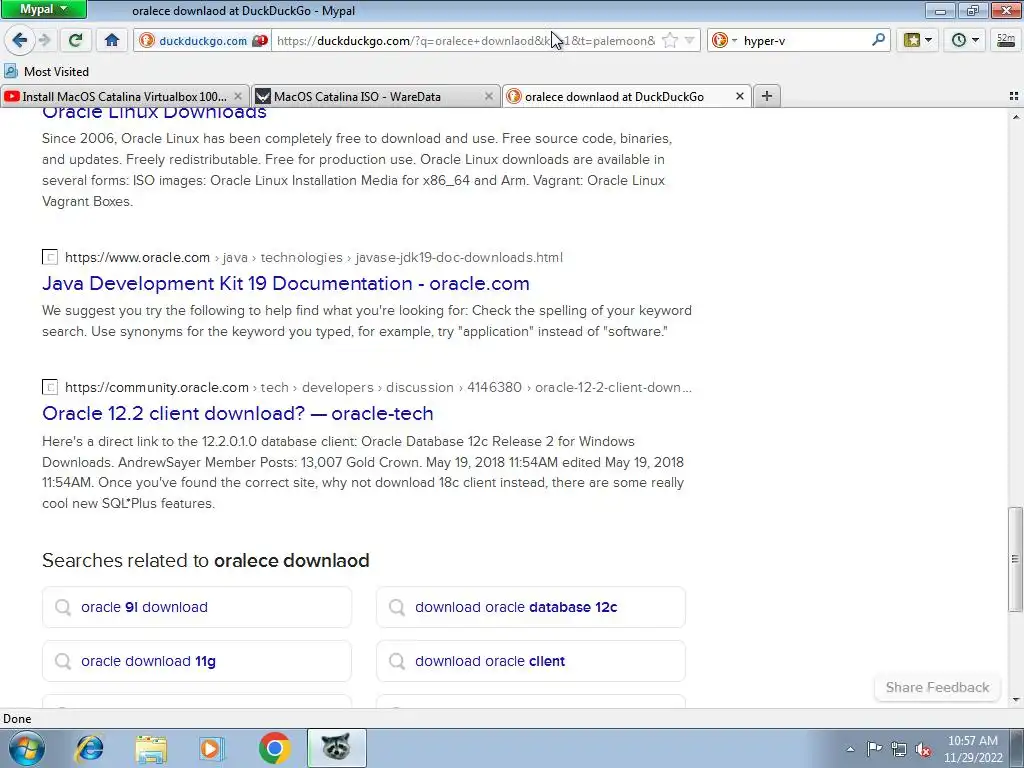Launch Google Chrome from the taskbar
Viewport: 1024px width, 768px height.
[274, 748]
